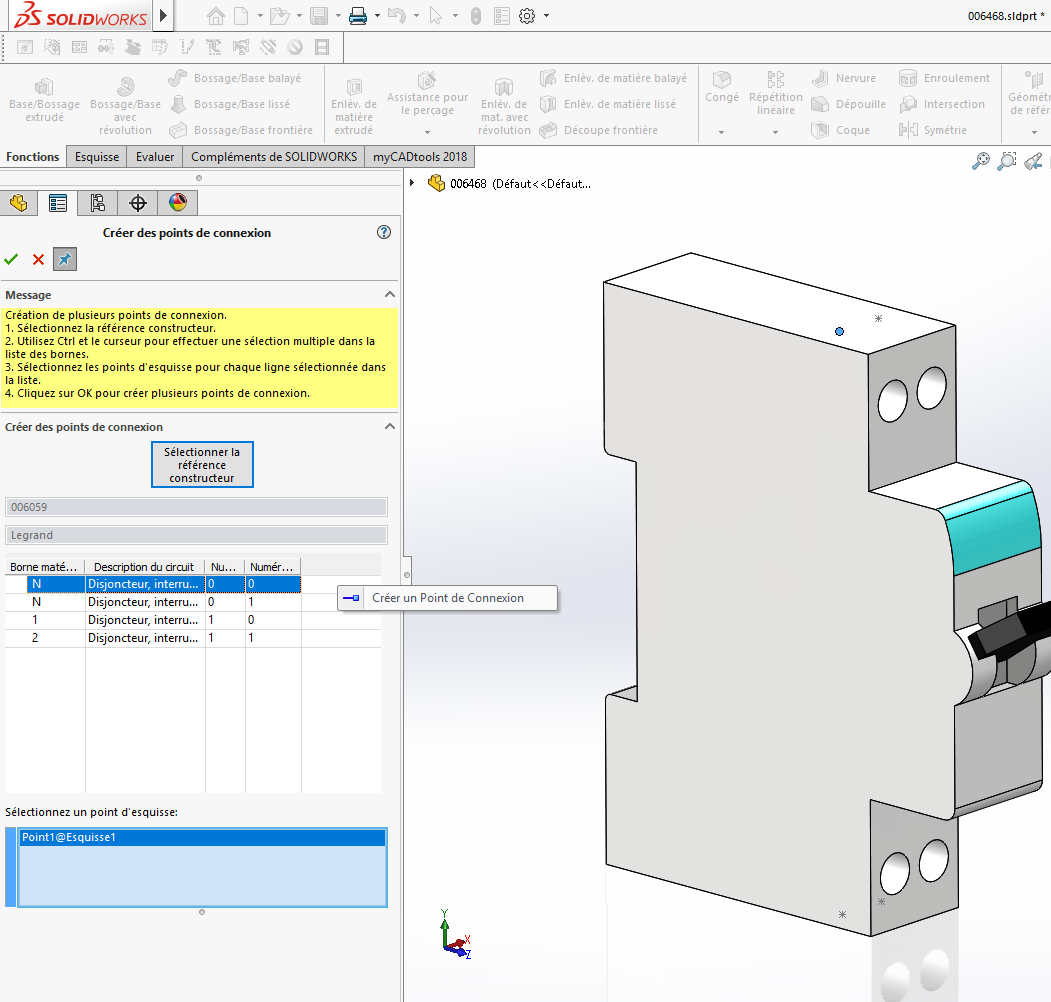The width and height of the screenshot is (1051, 1002).
Task: Switch to the Fonctions tab
Action: (33, 157)
